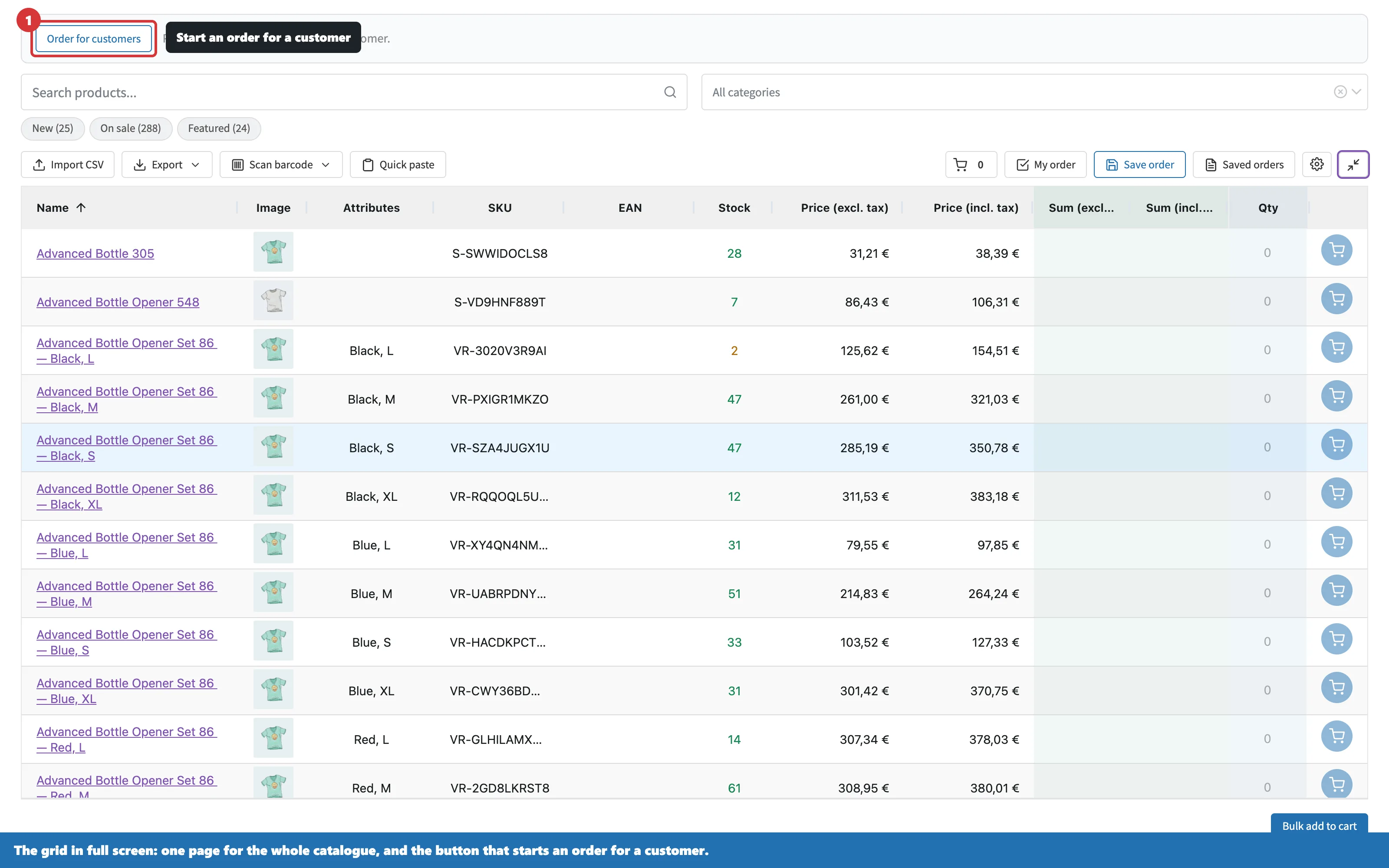Click the Order for customers button
The width and height of the screenshot is (1389, 868).
pos(94,39)
